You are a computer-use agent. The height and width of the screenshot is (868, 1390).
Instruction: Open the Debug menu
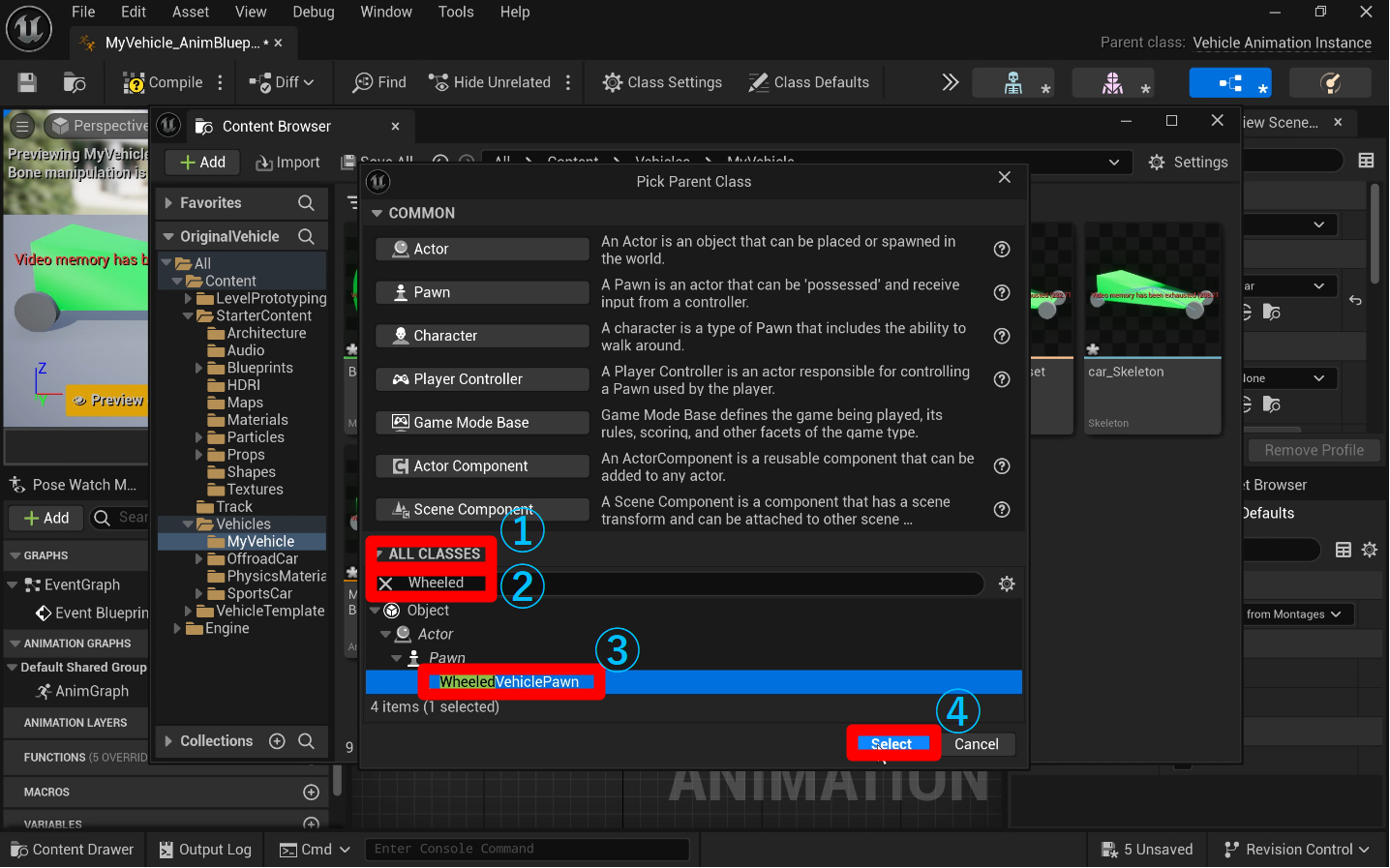click(314, 12)
